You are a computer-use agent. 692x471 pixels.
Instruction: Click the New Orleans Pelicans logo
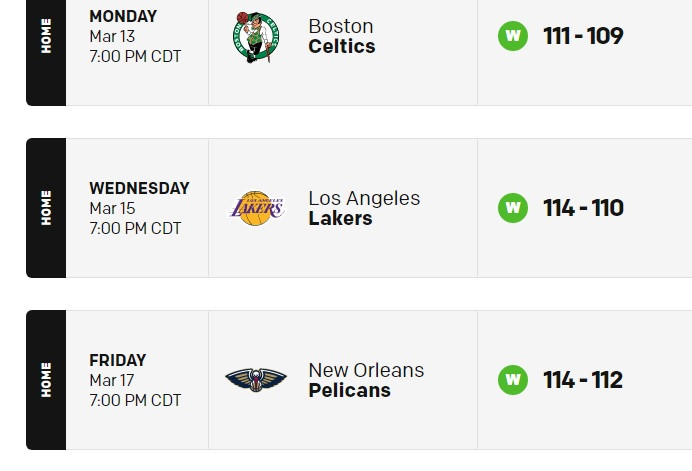click(256, 380)
